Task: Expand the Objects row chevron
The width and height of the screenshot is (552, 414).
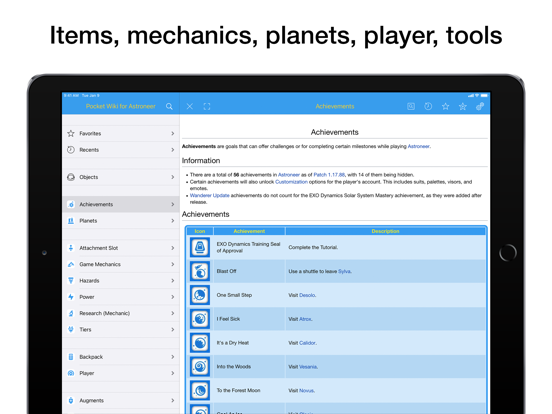Action: (172, 177)
